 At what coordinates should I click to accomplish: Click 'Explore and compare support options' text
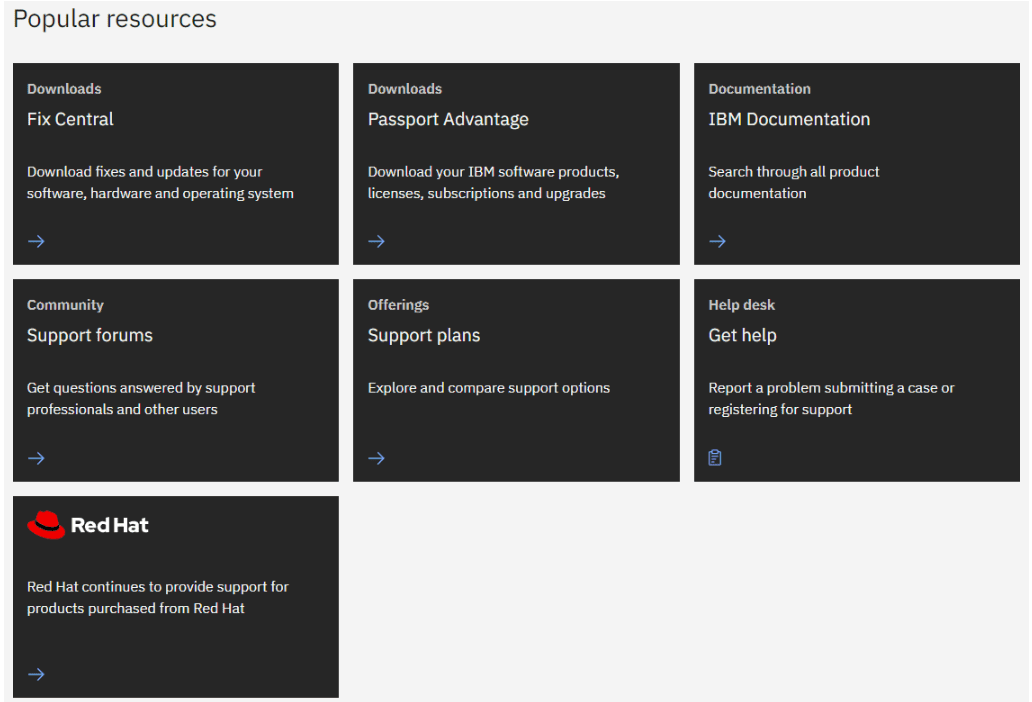[x=489, y=388]
